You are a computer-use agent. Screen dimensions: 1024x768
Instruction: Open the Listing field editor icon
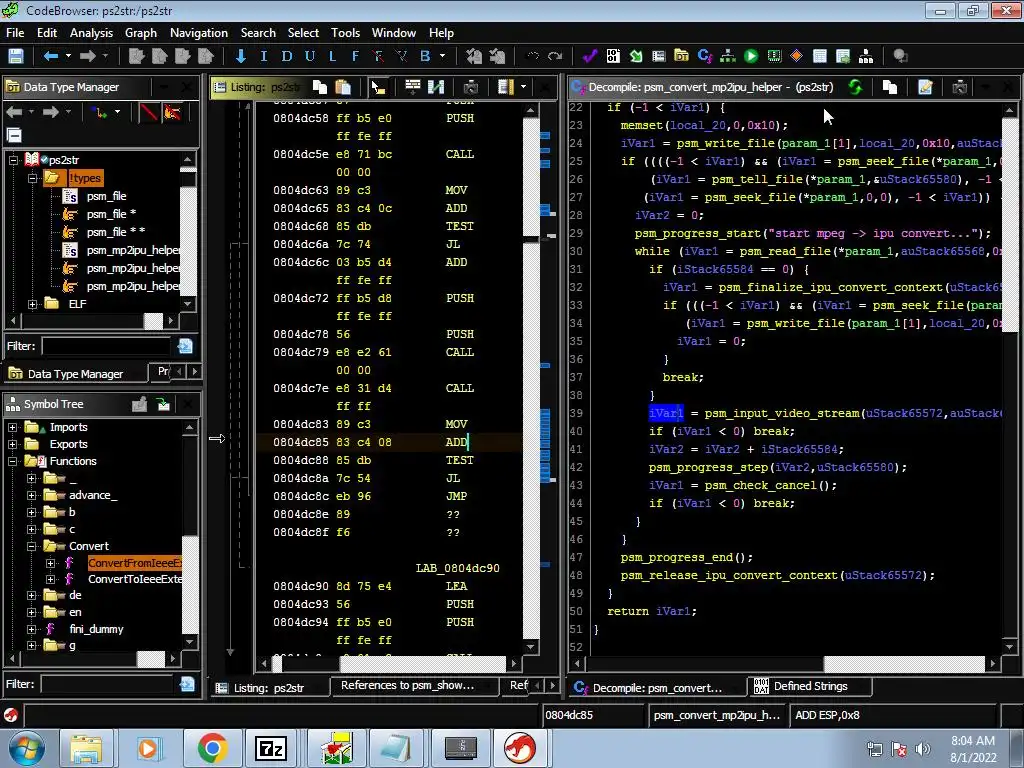[413, 87]
